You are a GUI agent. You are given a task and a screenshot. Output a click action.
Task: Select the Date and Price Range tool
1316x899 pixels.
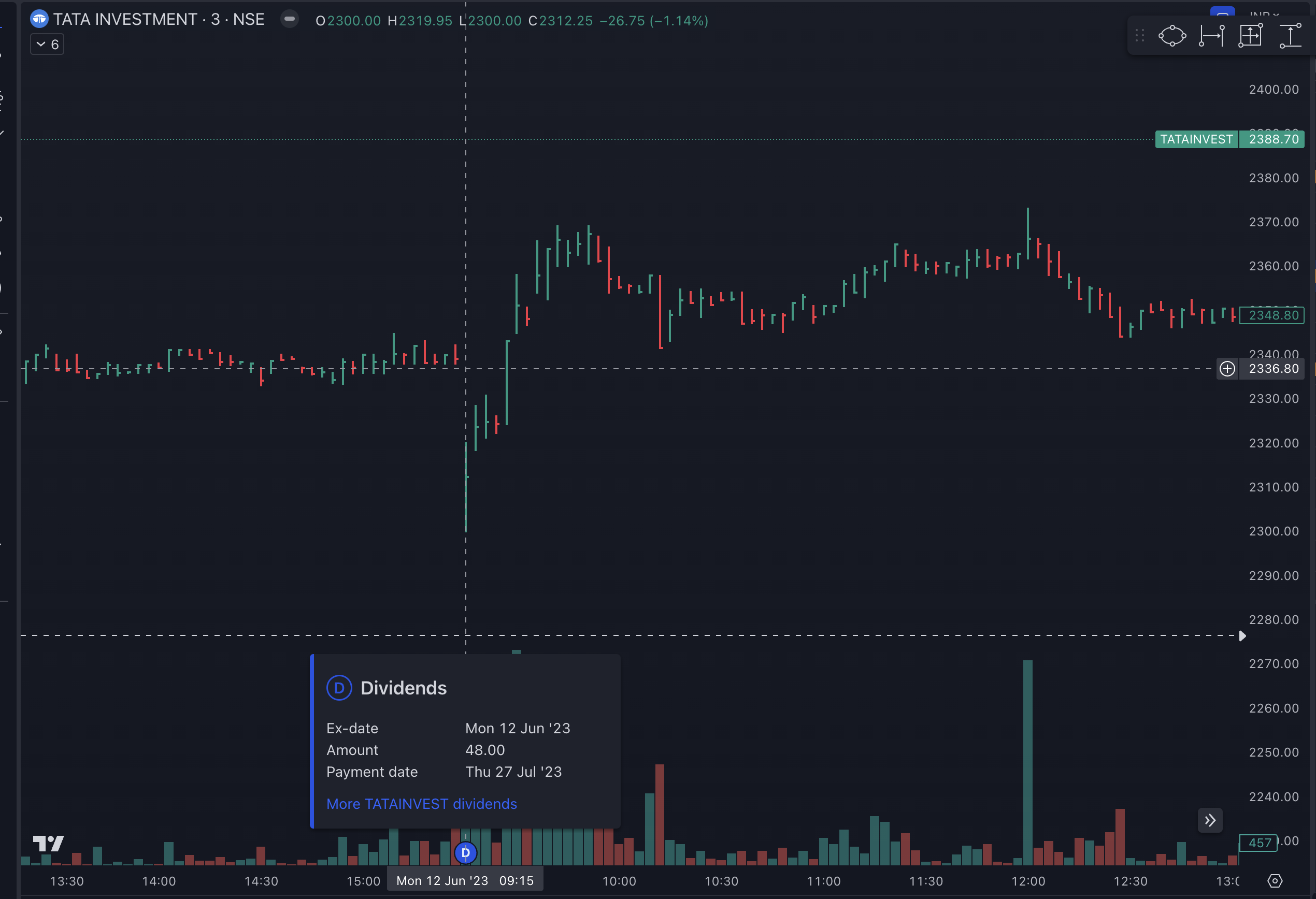pyautogui.click(x=1250, y=36)
